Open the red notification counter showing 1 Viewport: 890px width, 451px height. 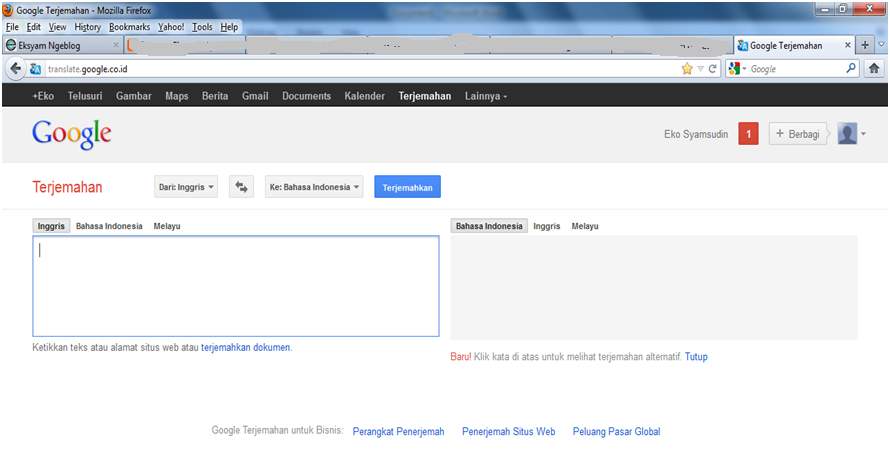pos(749,134)
